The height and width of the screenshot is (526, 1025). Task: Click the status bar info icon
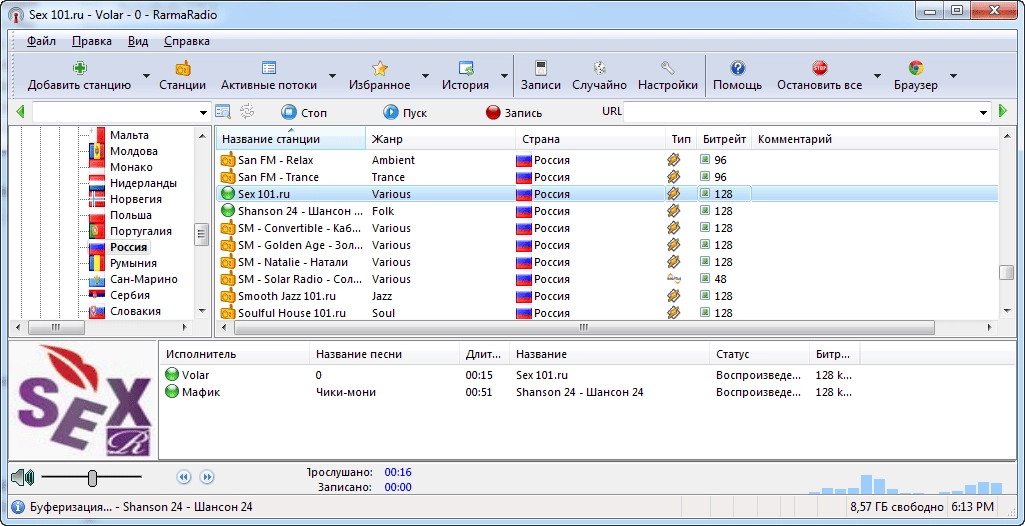tap(18, 506)
